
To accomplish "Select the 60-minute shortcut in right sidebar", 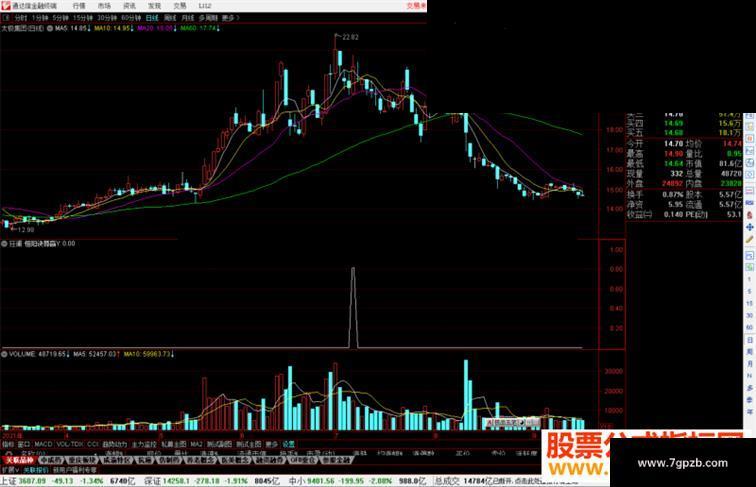I will [750, 327].
